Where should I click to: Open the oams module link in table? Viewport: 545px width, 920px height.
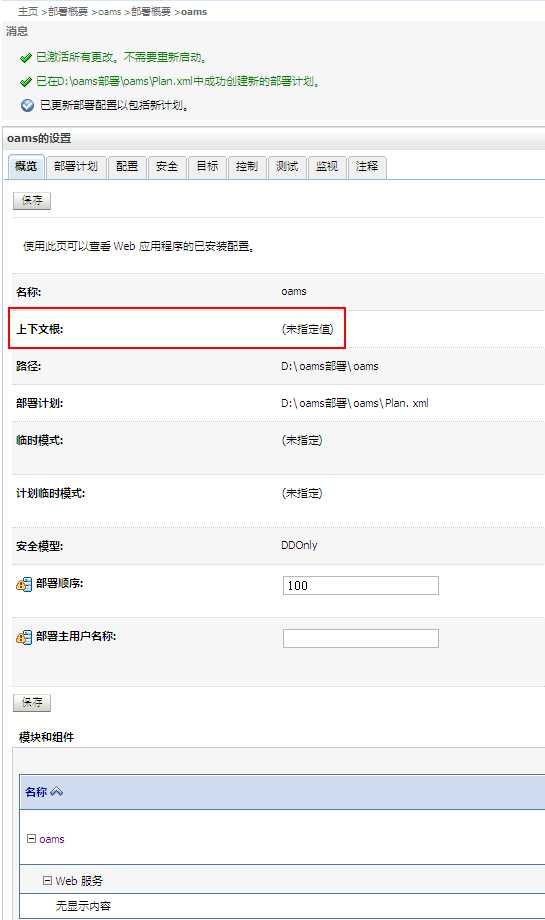(x=52, y=840)
